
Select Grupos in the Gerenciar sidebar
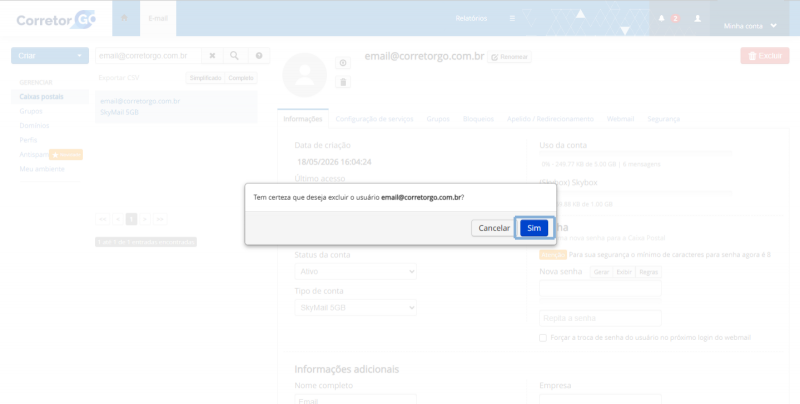[x=31, y=111]
